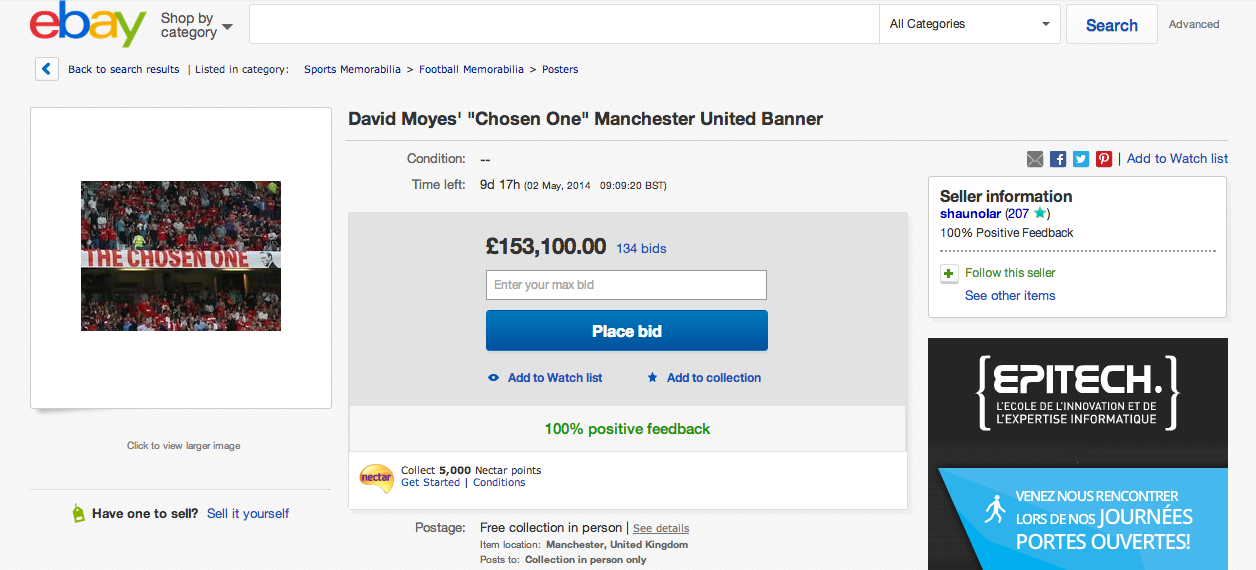Share listing on Twitter icon
Image resolution: width=1256 pixels, height=570 pixels.
coord(1081,159)
